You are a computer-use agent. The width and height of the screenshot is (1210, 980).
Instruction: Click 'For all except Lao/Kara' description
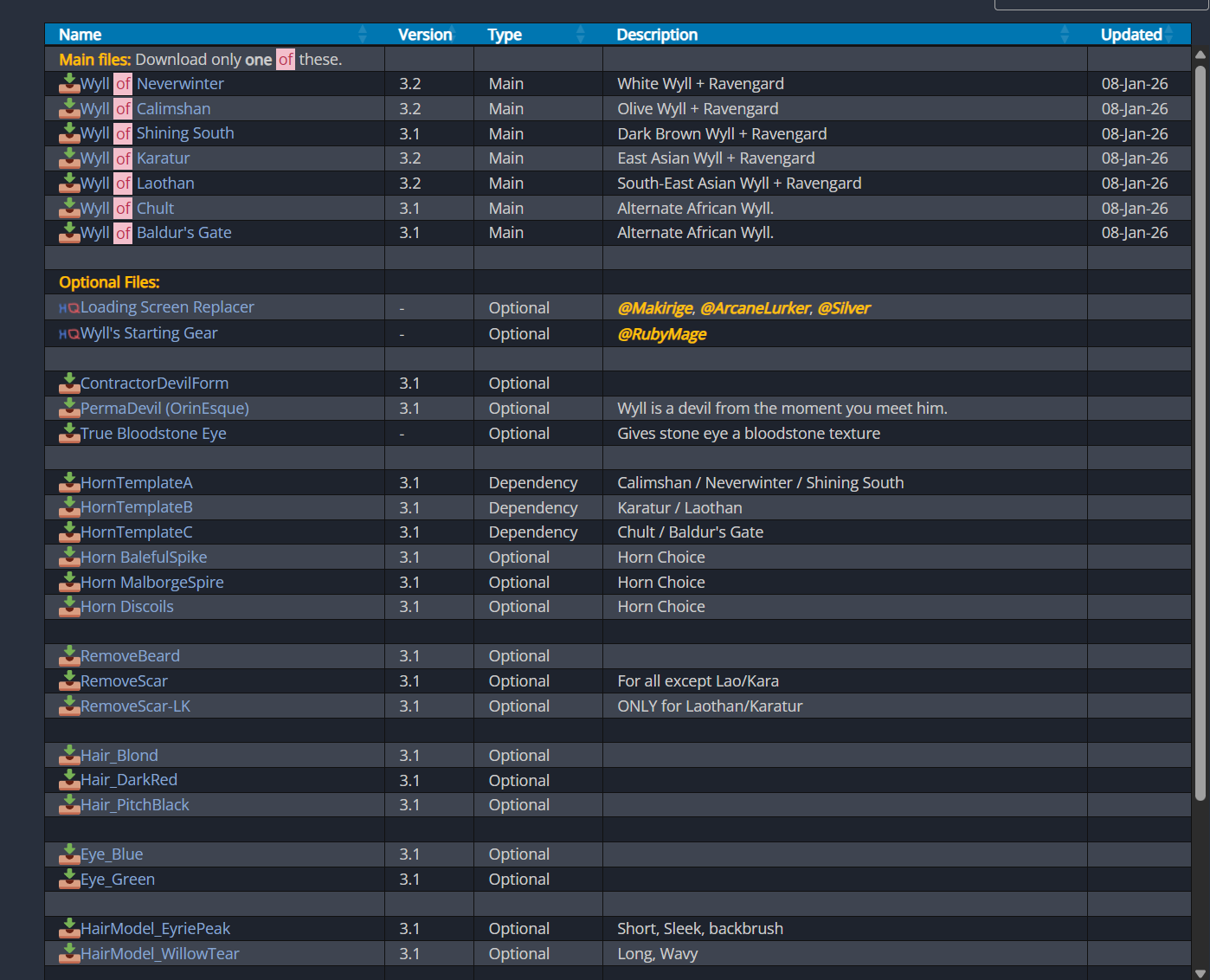(698, 681)
